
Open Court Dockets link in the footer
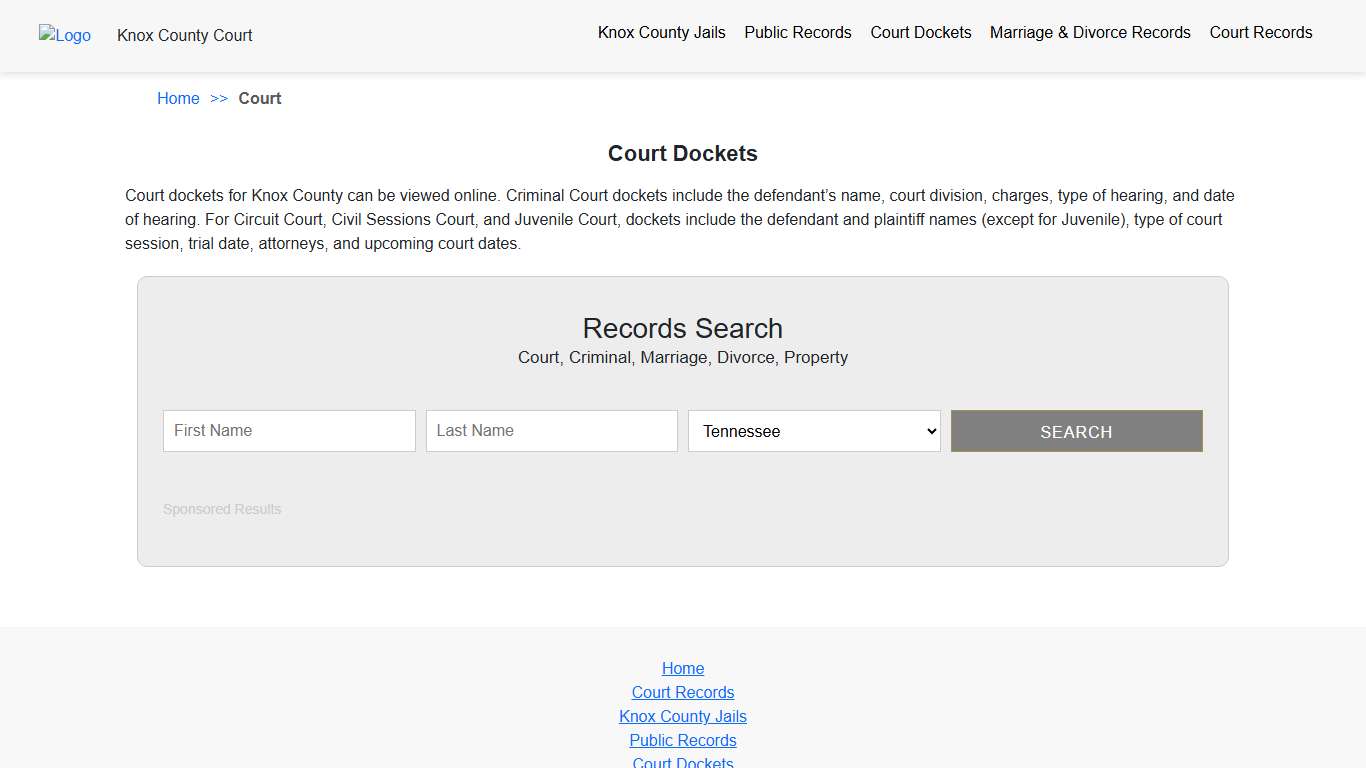[683, 761]
